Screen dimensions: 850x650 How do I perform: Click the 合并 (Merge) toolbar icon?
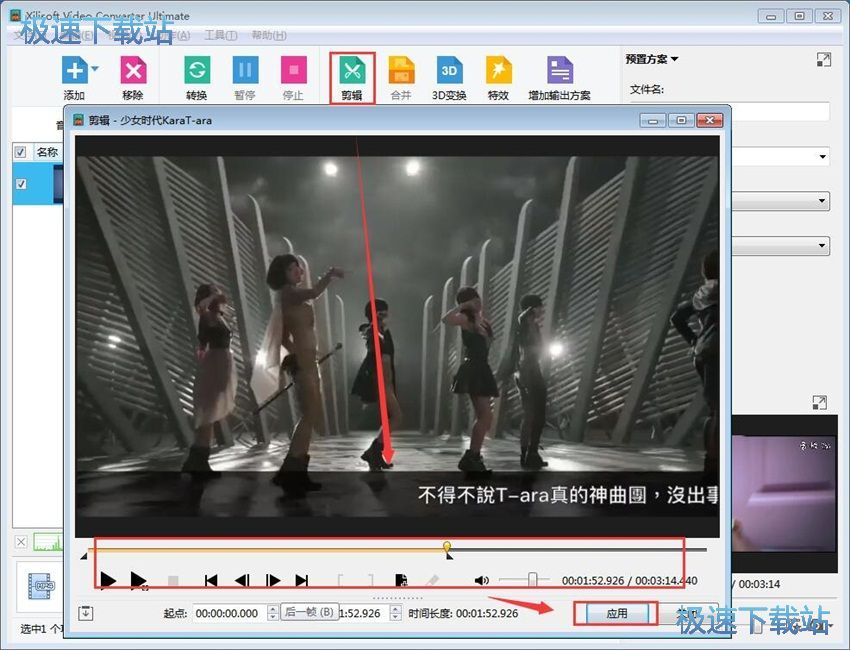(x=401, y=69)
